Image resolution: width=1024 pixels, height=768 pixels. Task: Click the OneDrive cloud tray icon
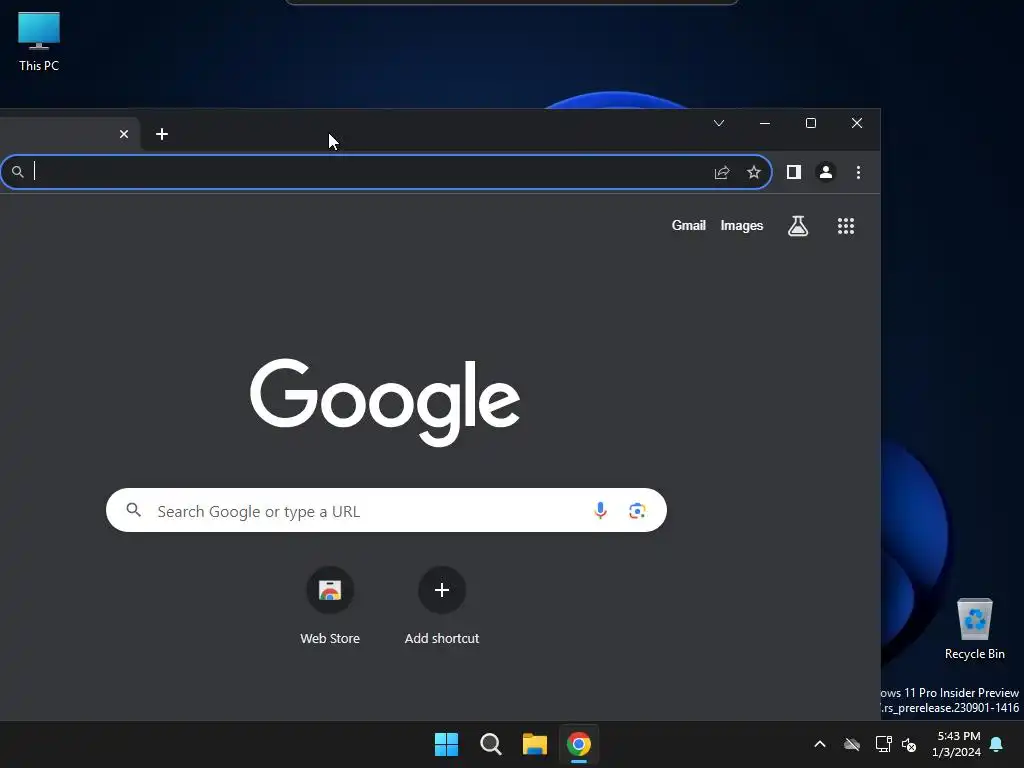tap(852, 744)
